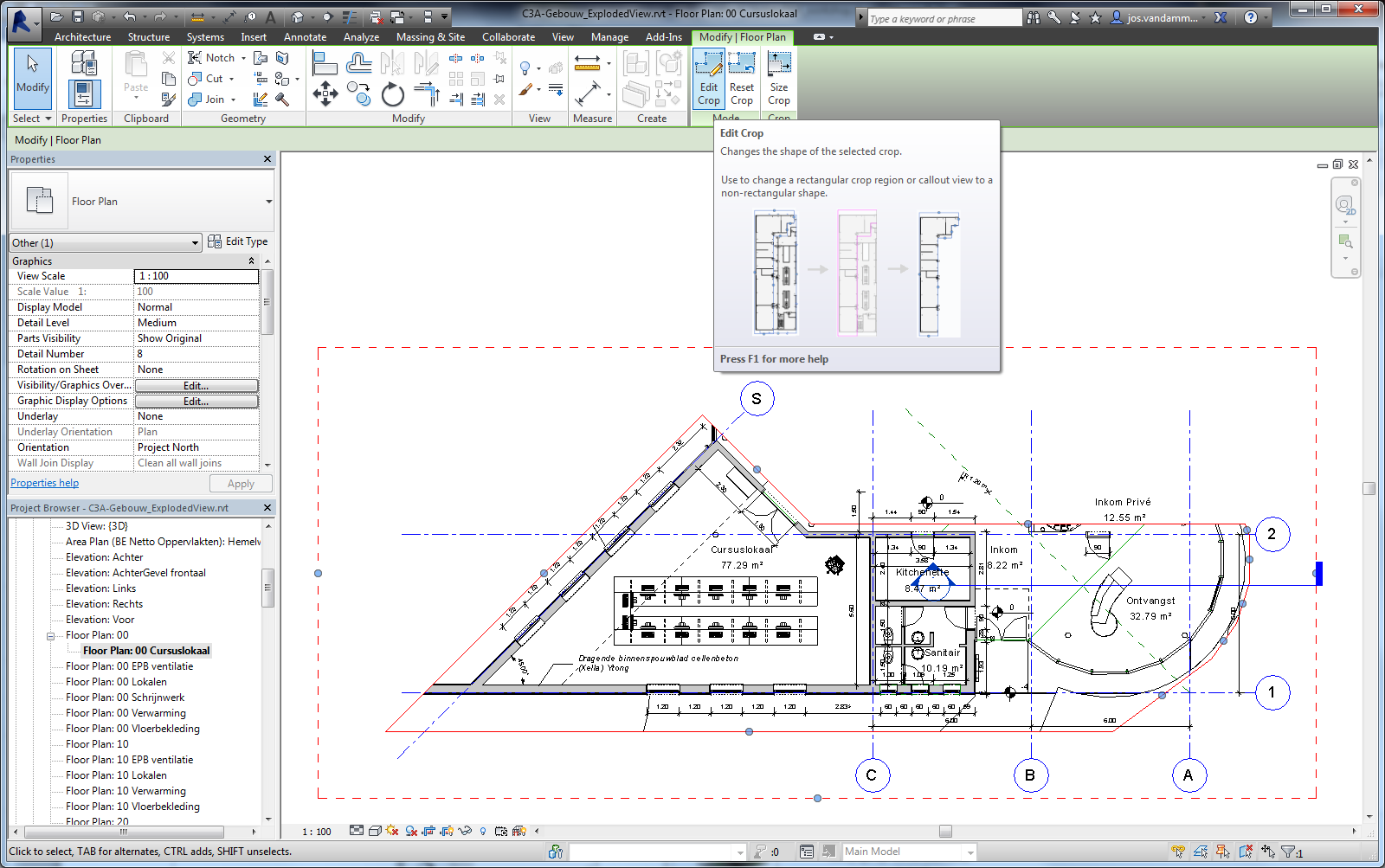The width and height of the screenshot is (1385, 868).
Task: Toggle Select Links in status bar
Action: 1178,852
